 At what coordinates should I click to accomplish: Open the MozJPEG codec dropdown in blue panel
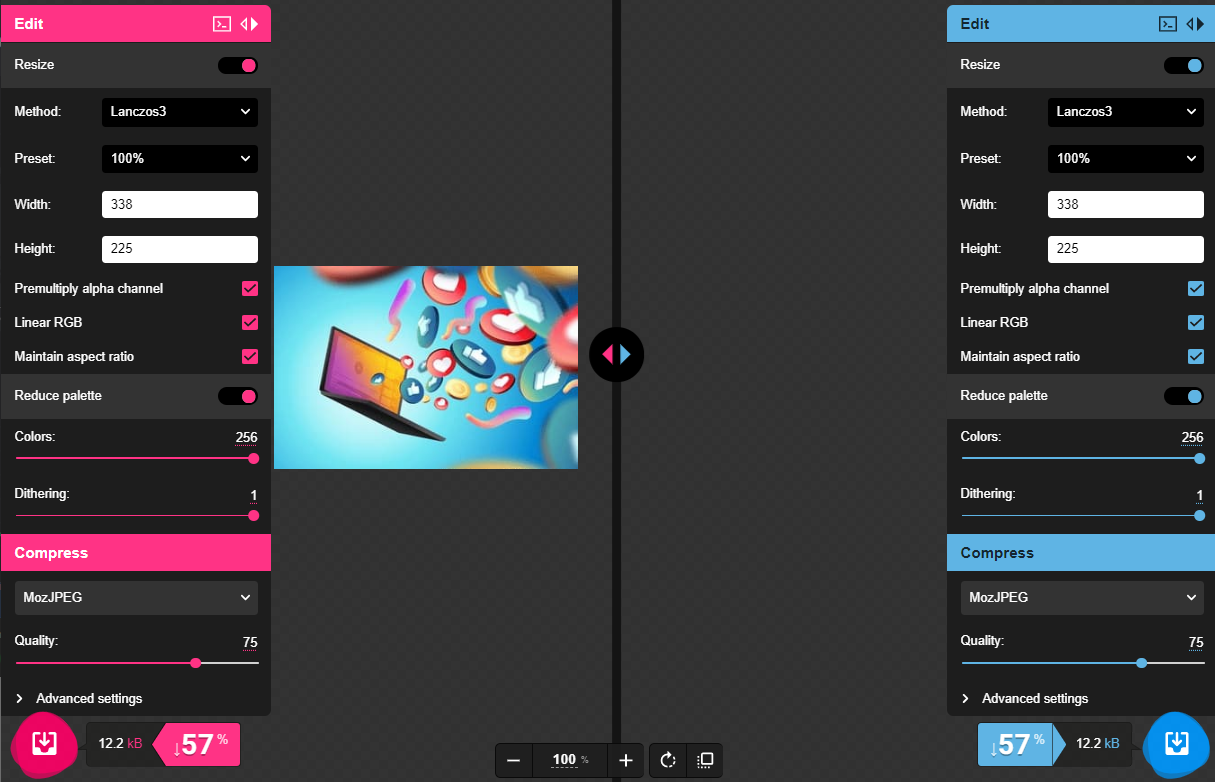pos(1082,598)
